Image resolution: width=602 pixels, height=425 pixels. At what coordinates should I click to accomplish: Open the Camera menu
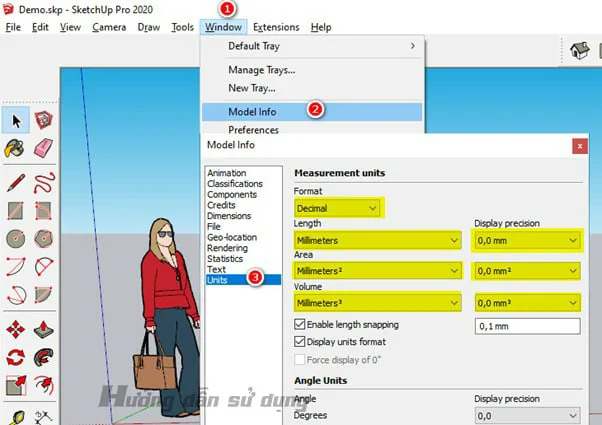click(x=109, y=27)
